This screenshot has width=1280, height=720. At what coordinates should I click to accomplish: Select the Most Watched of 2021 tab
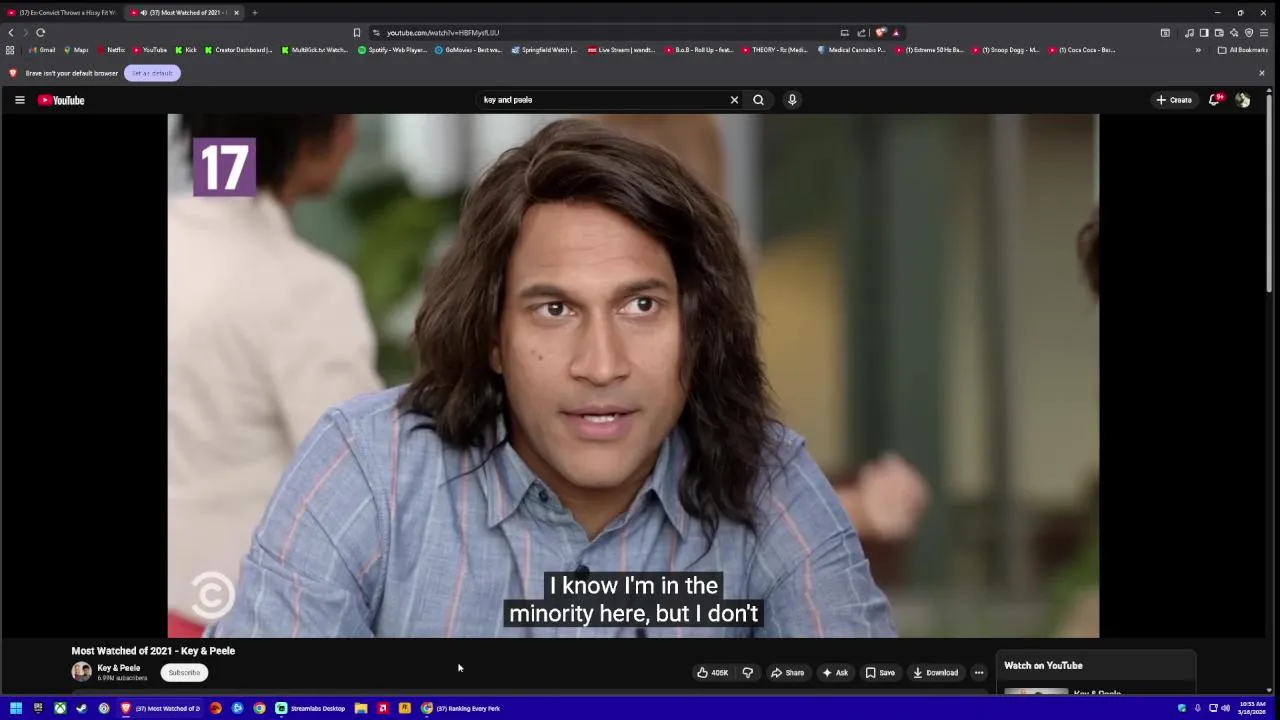coord(183,12)
